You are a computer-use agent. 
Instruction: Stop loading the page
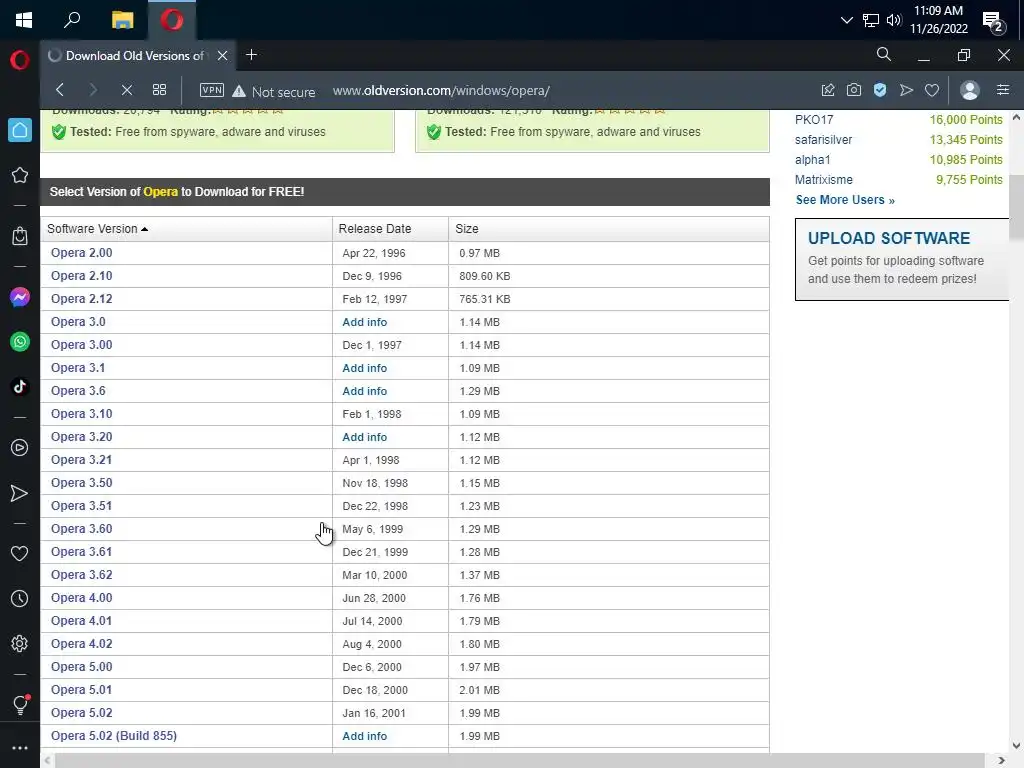(x=127, y=90)
